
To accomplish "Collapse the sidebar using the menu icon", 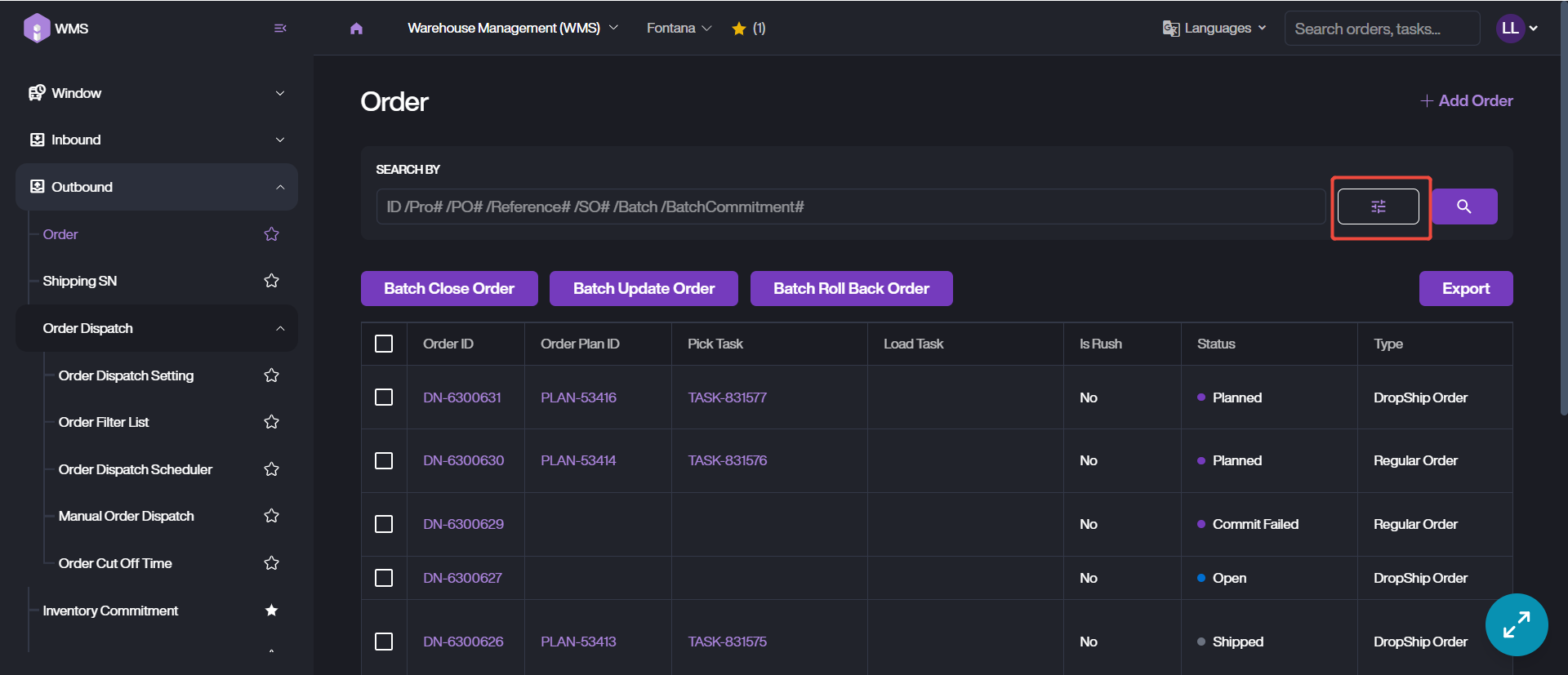I will pos(280,29).
